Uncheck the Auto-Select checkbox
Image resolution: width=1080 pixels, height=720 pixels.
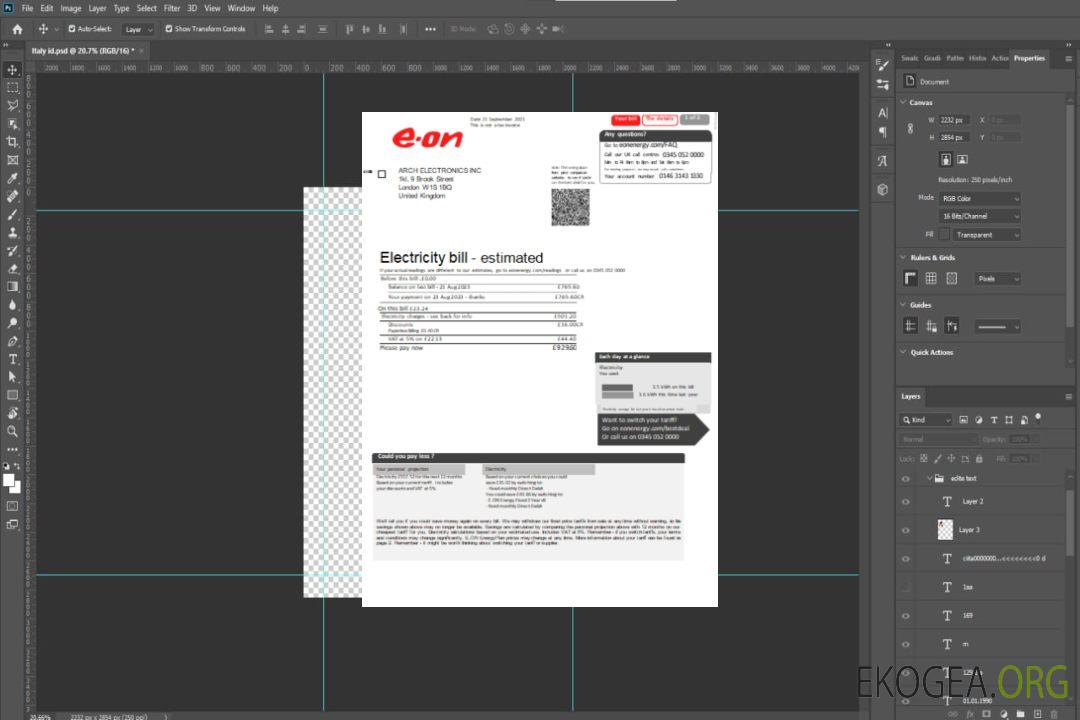72,29
